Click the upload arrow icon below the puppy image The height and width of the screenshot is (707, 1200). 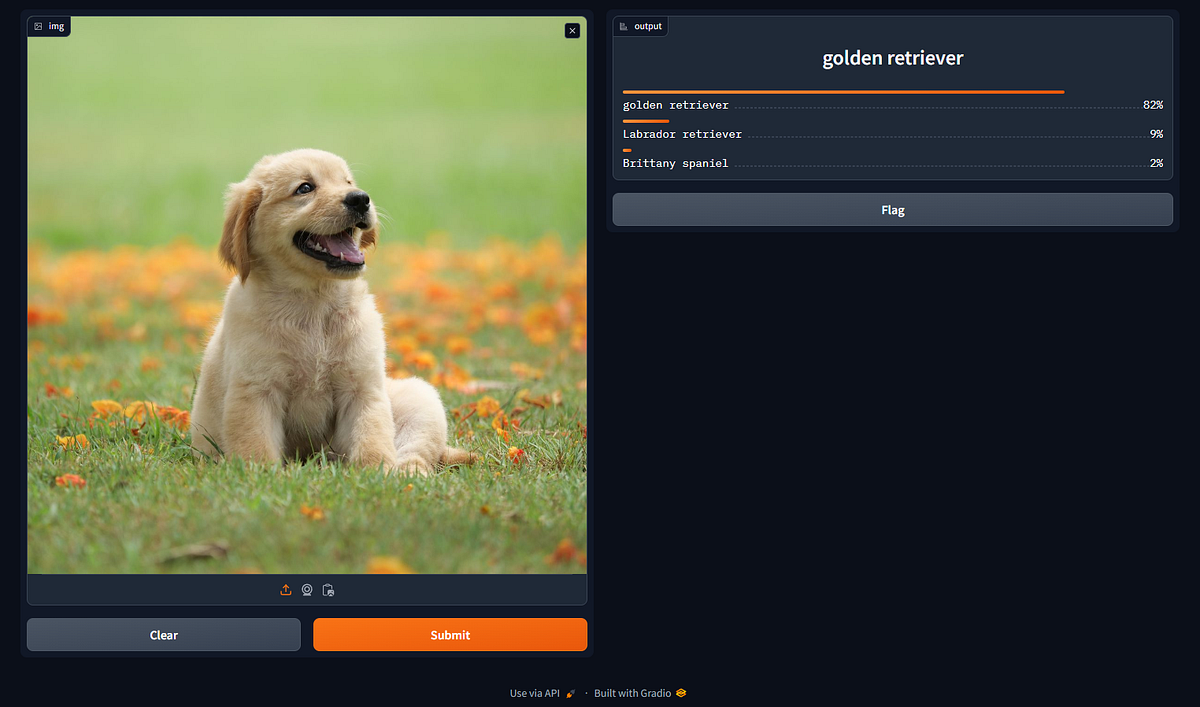coord(285,590)
